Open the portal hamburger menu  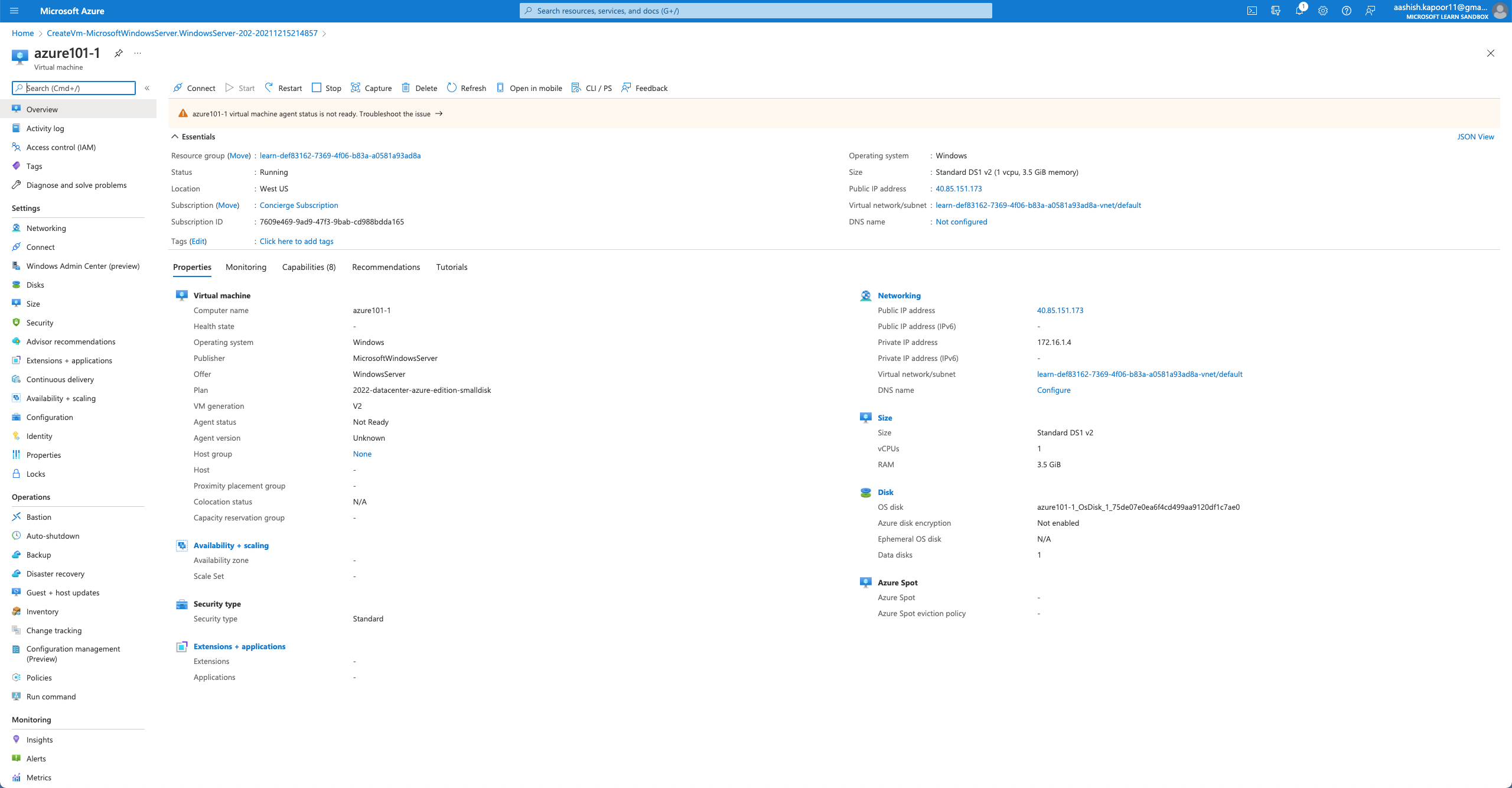pyautogui.click(x=14, y=11)
